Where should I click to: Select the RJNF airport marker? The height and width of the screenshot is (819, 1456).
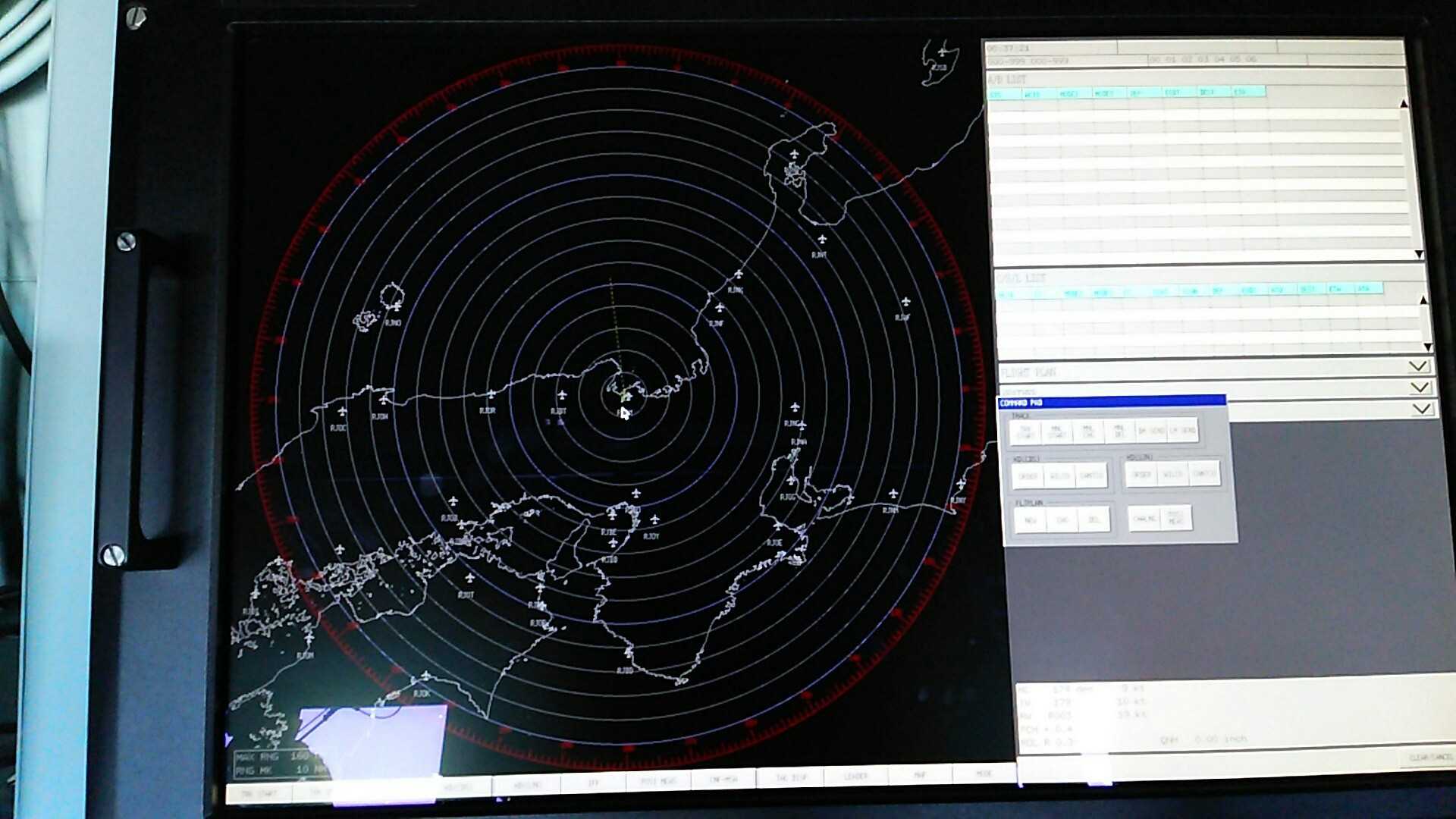[719, 308]
